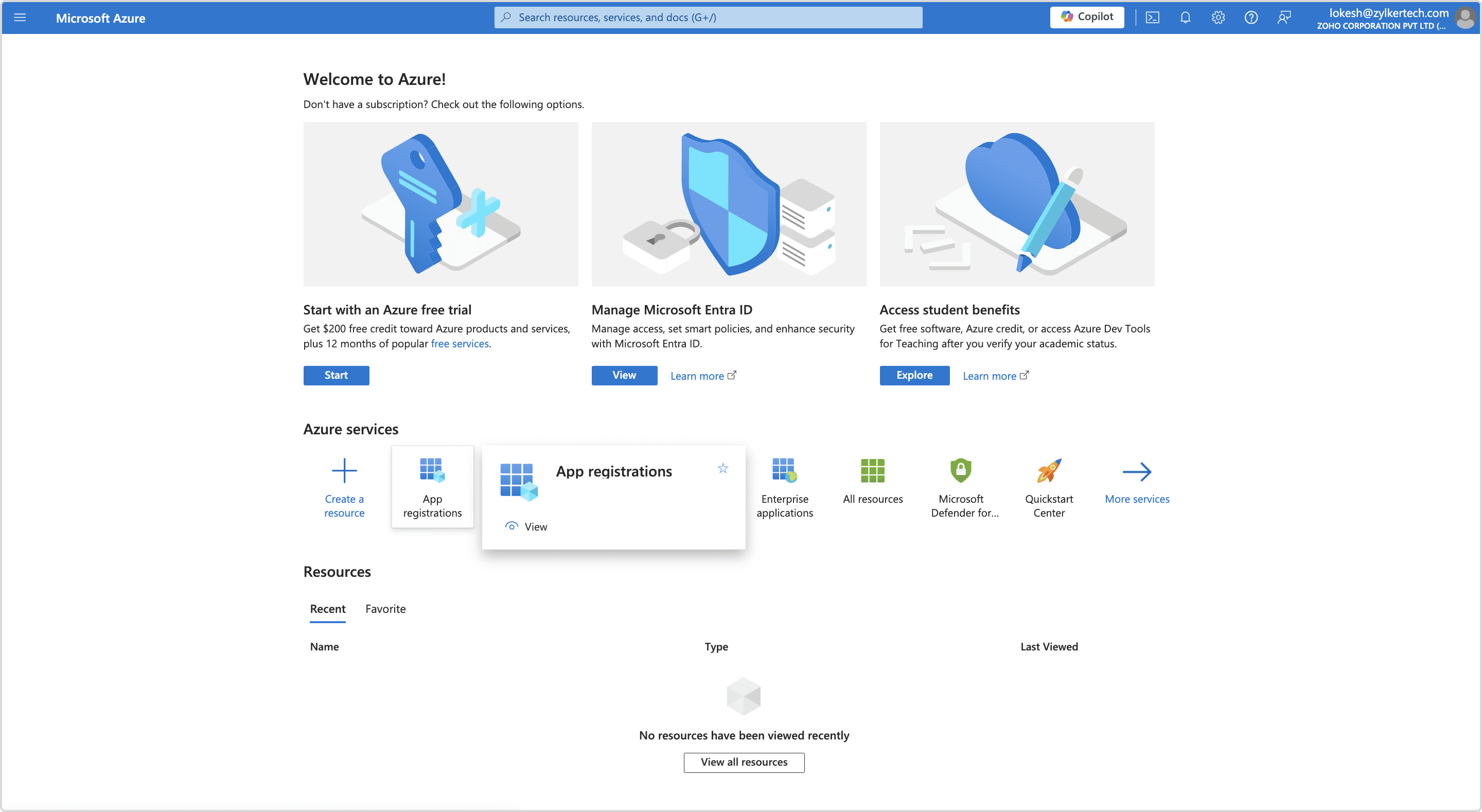Click the Create a resource plus icon

[x=344, y=471]
